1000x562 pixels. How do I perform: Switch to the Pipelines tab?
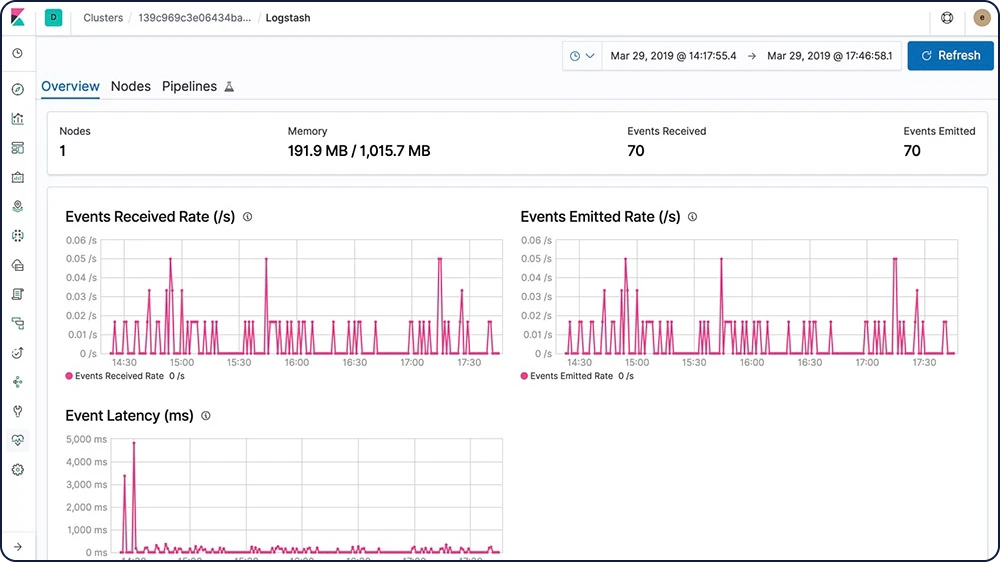tap(189, 87)
